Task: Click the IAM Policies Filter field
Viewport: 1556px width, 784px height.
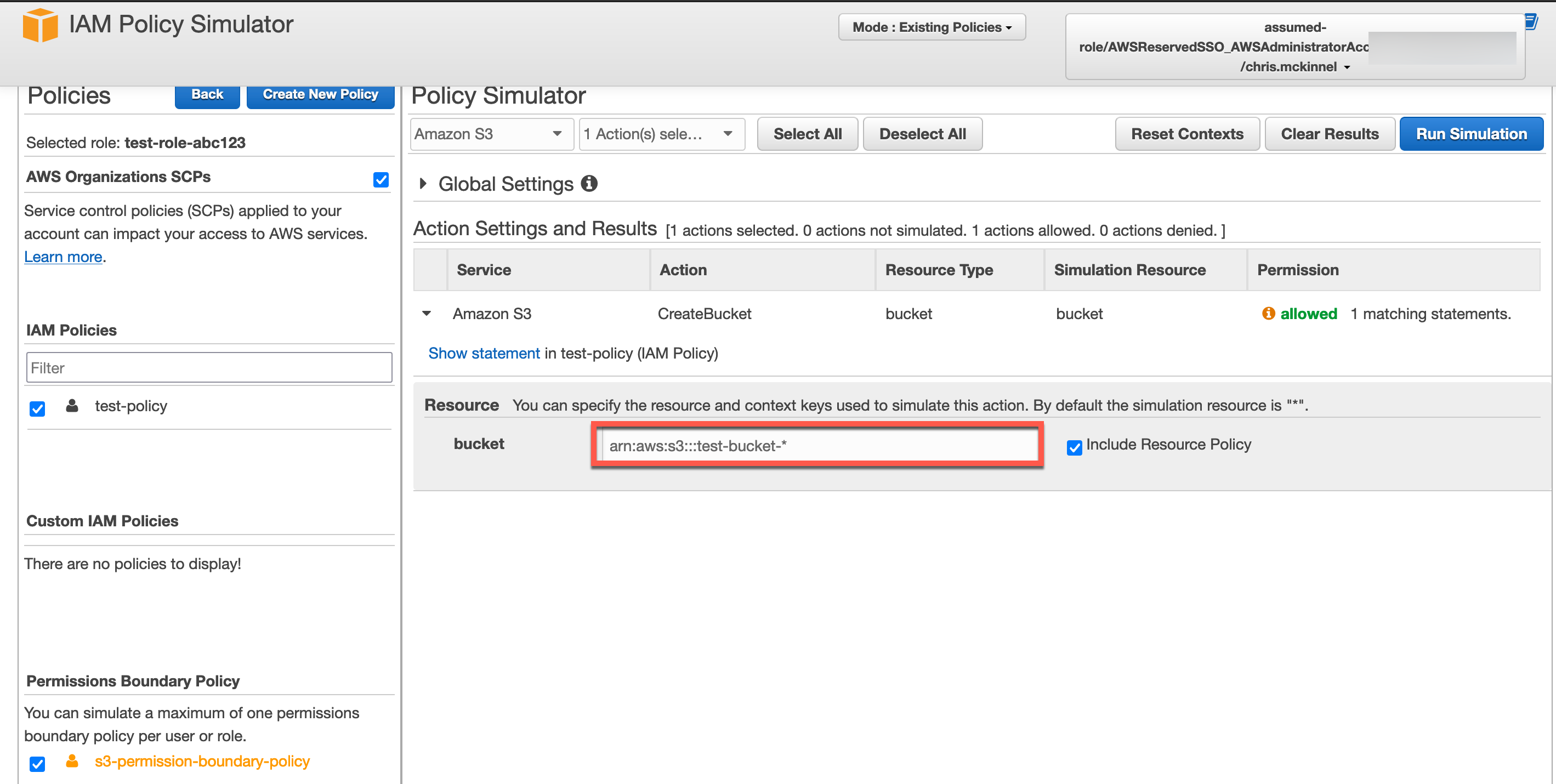Action: coord(209,367)
